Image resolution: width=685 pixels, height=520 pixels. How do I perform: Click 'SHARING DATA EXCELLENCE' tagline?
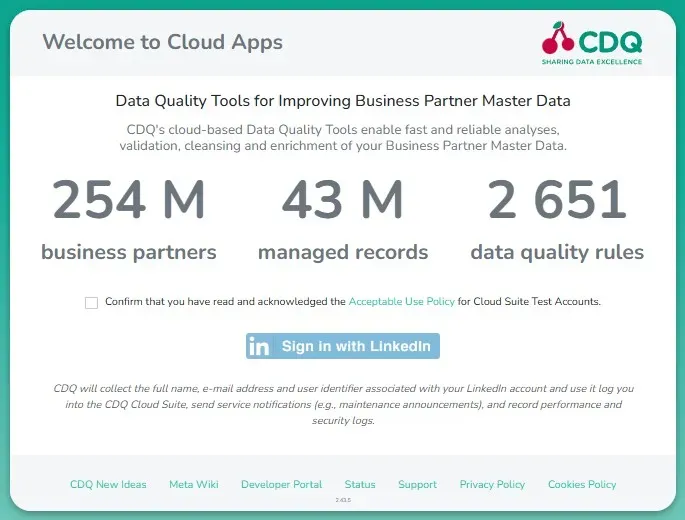coord(592,62)
